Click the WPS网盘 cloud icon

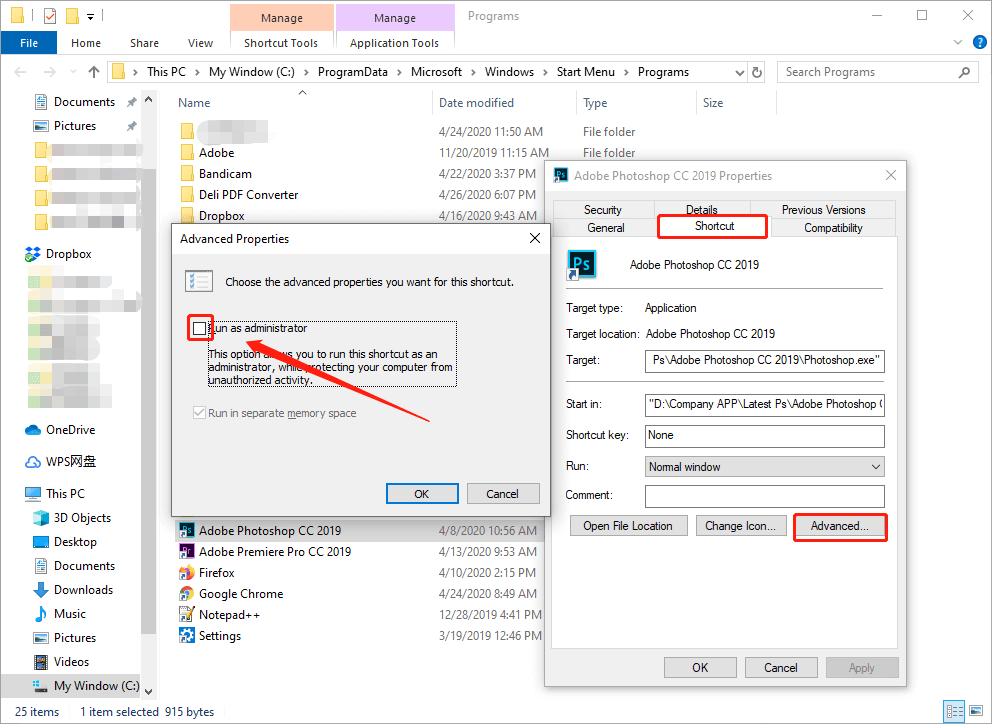point(32,462)
